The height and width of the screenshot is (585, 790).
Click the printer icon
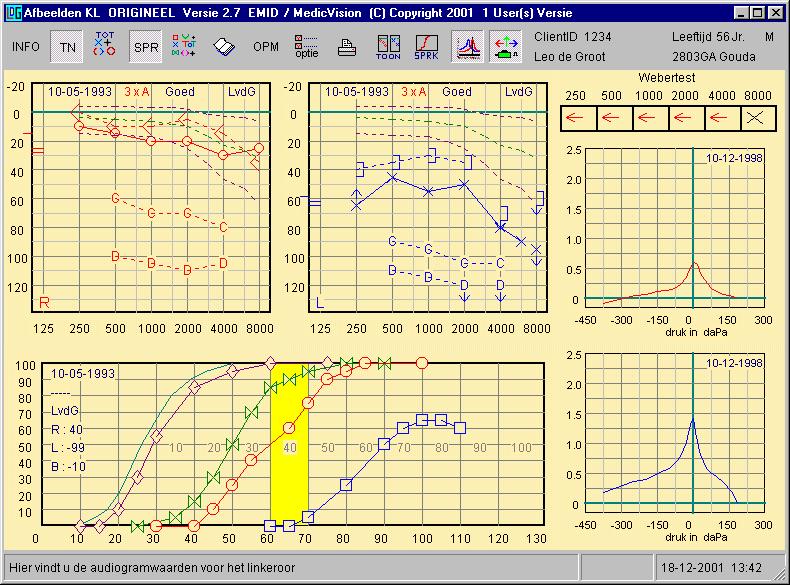coord(347,47)
